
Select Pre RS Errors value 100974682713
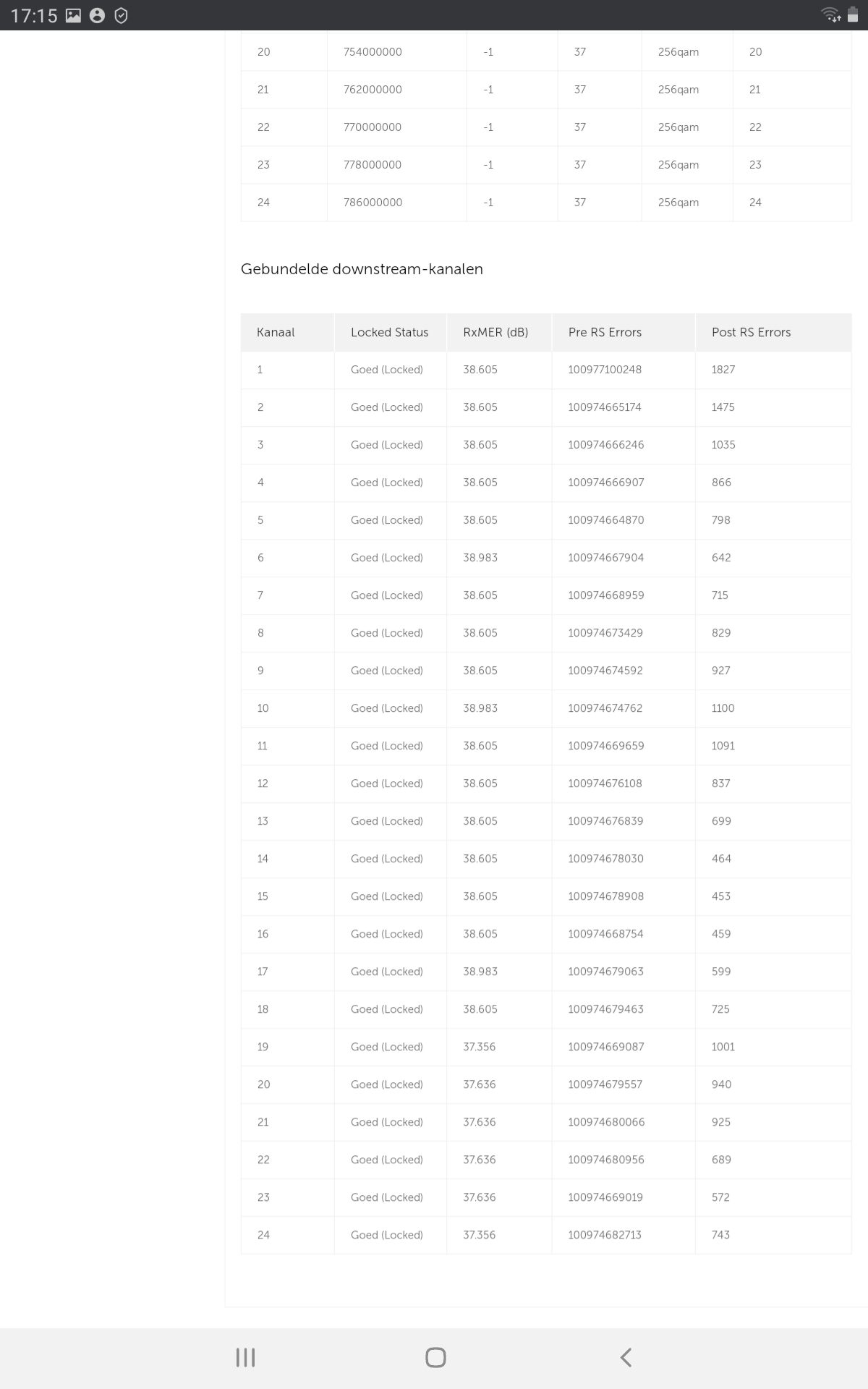pos(605,1235)
